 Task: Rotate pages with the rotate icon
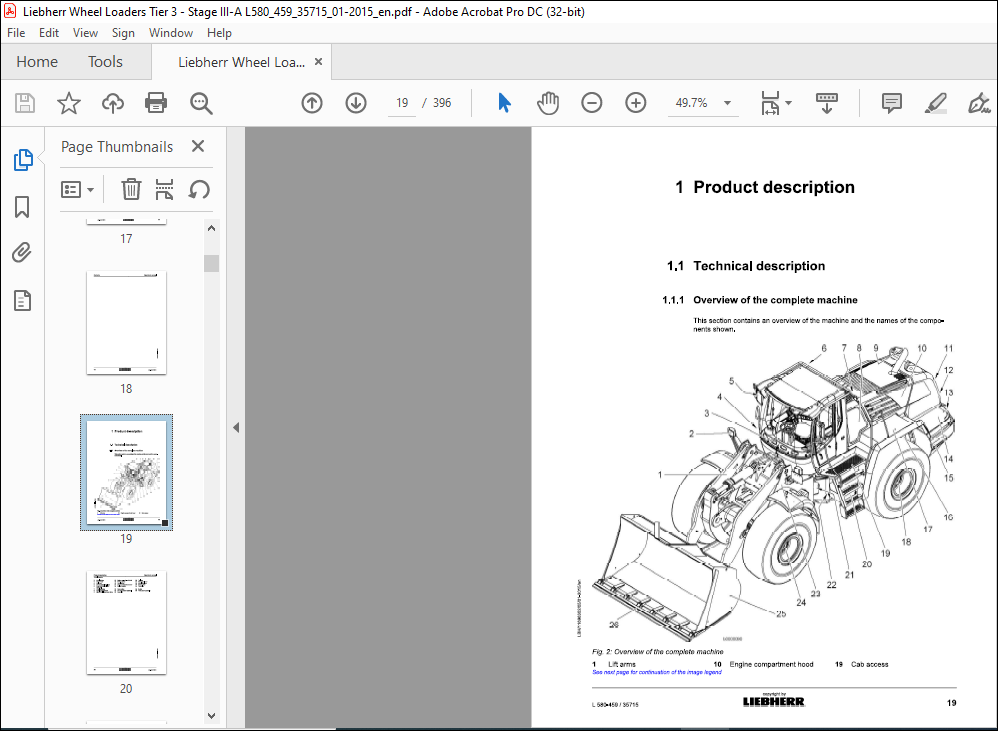(199, 190)
